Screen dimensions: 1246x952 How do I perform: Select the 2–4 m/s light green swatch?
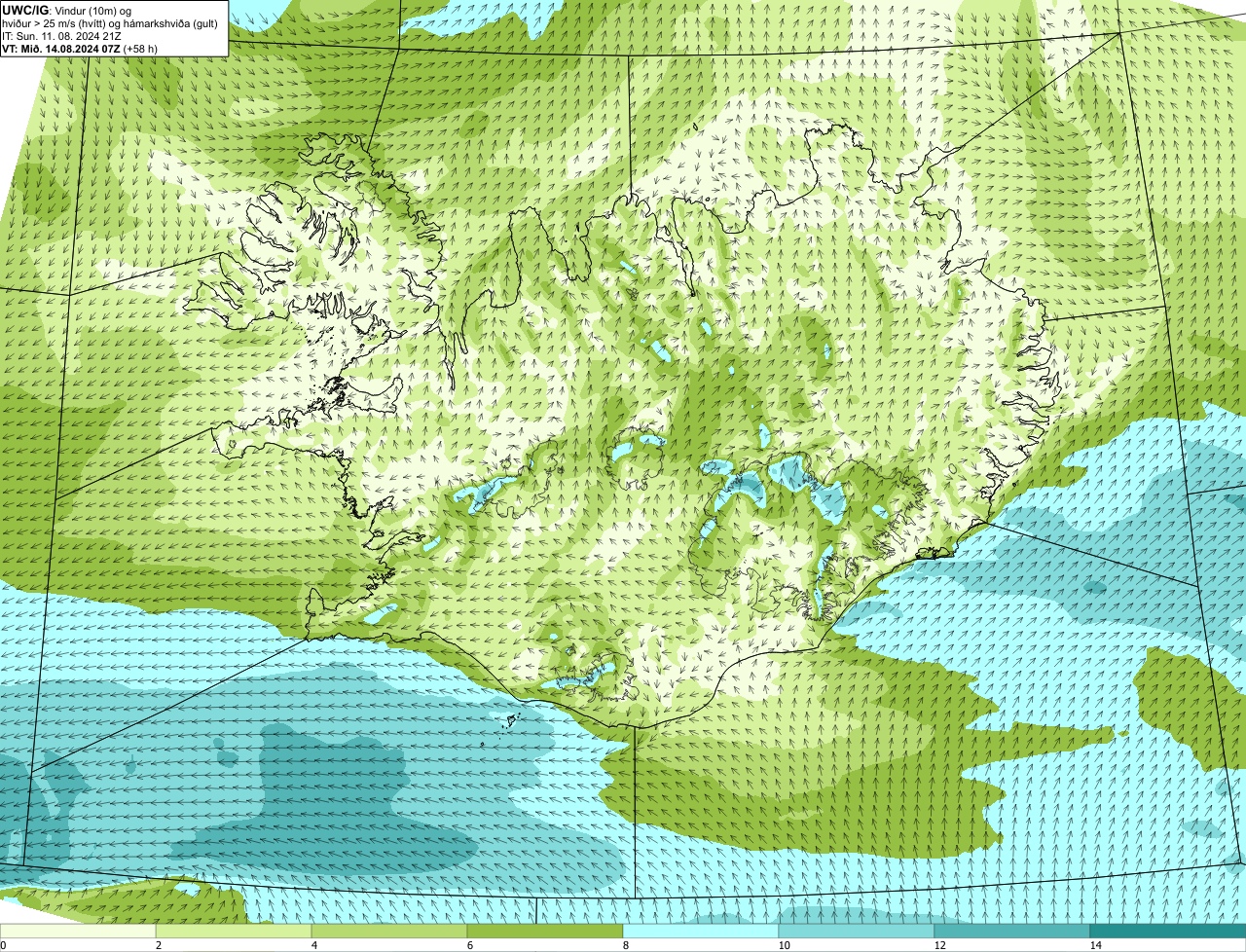[234, 931]
